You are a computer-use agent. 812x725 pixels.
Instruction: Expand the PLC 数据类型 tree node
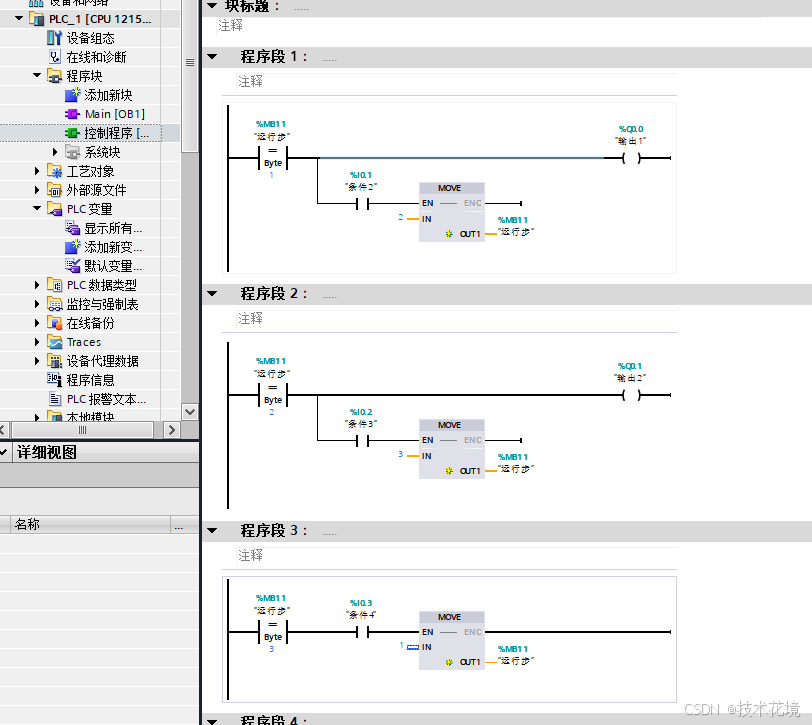(x=37, y=285)
